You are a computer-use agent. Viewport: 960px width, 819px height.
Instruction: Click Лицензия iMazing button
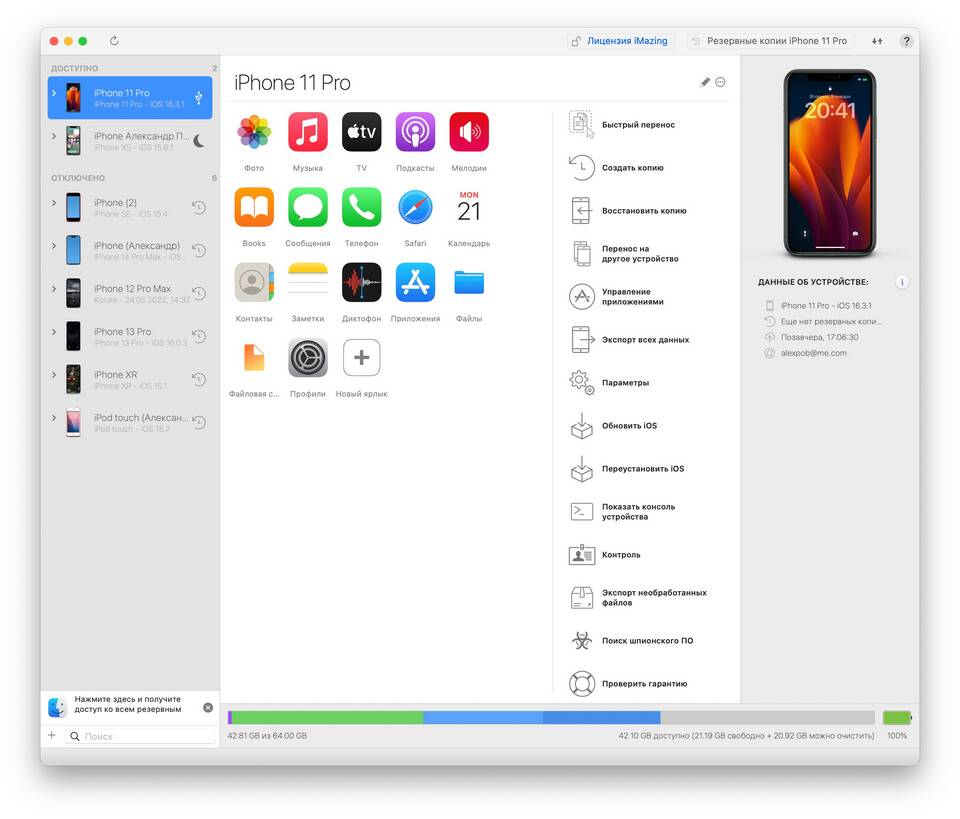[621, 41]
